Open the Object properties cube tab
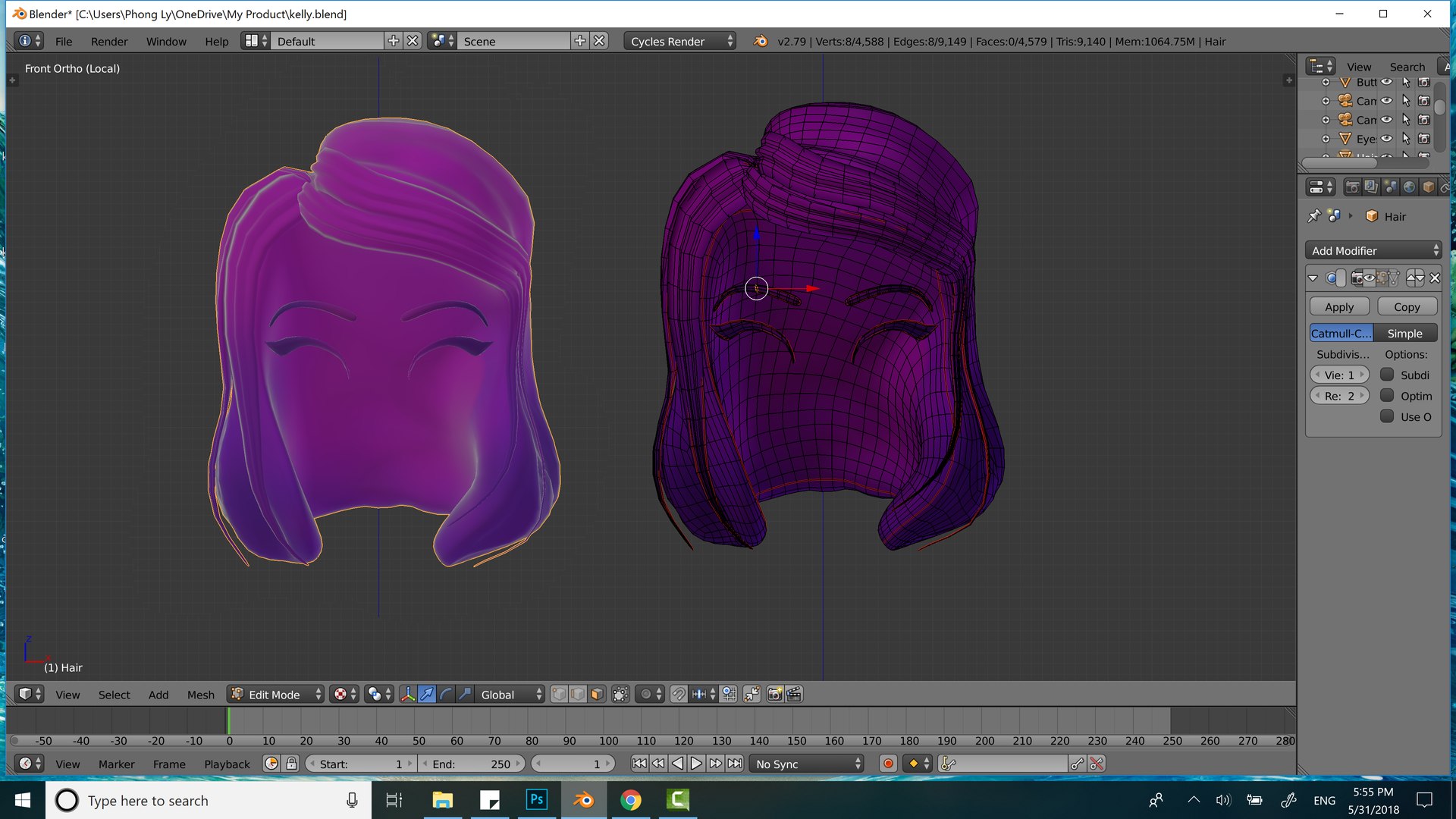The image size is (1456, 819). (x=1428, y=187)
